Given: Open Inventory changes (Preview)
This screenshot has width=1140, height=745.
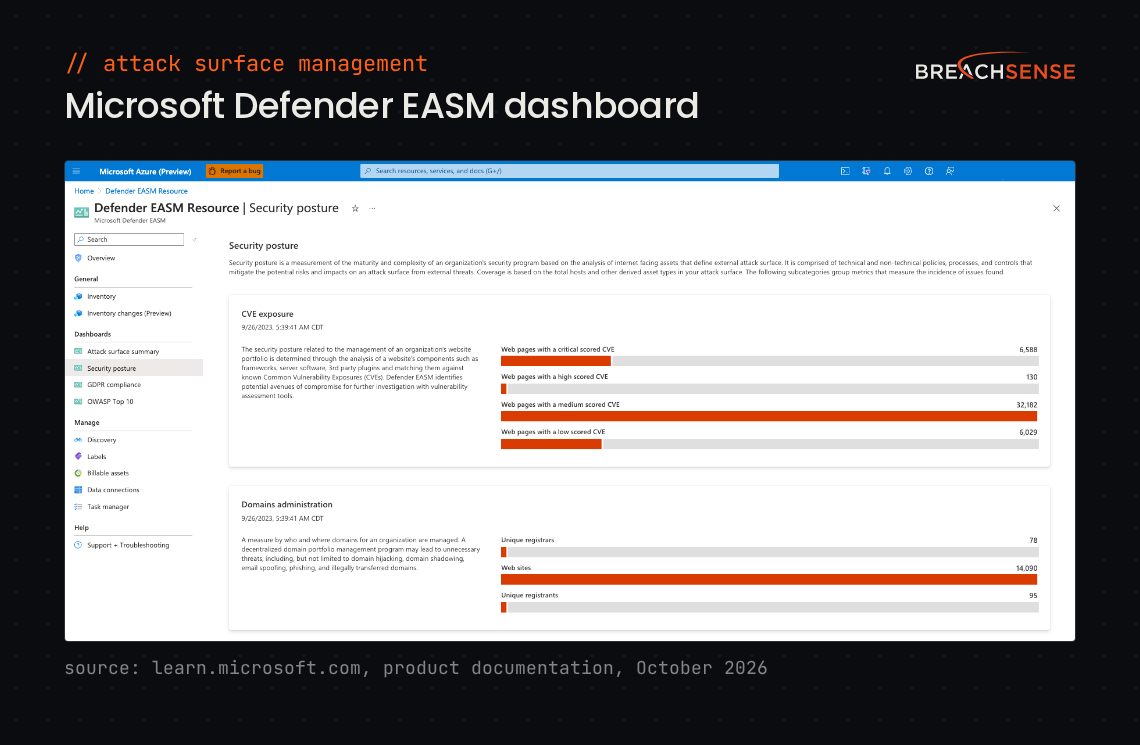Looking at the screenshot, I should [129, 313].
